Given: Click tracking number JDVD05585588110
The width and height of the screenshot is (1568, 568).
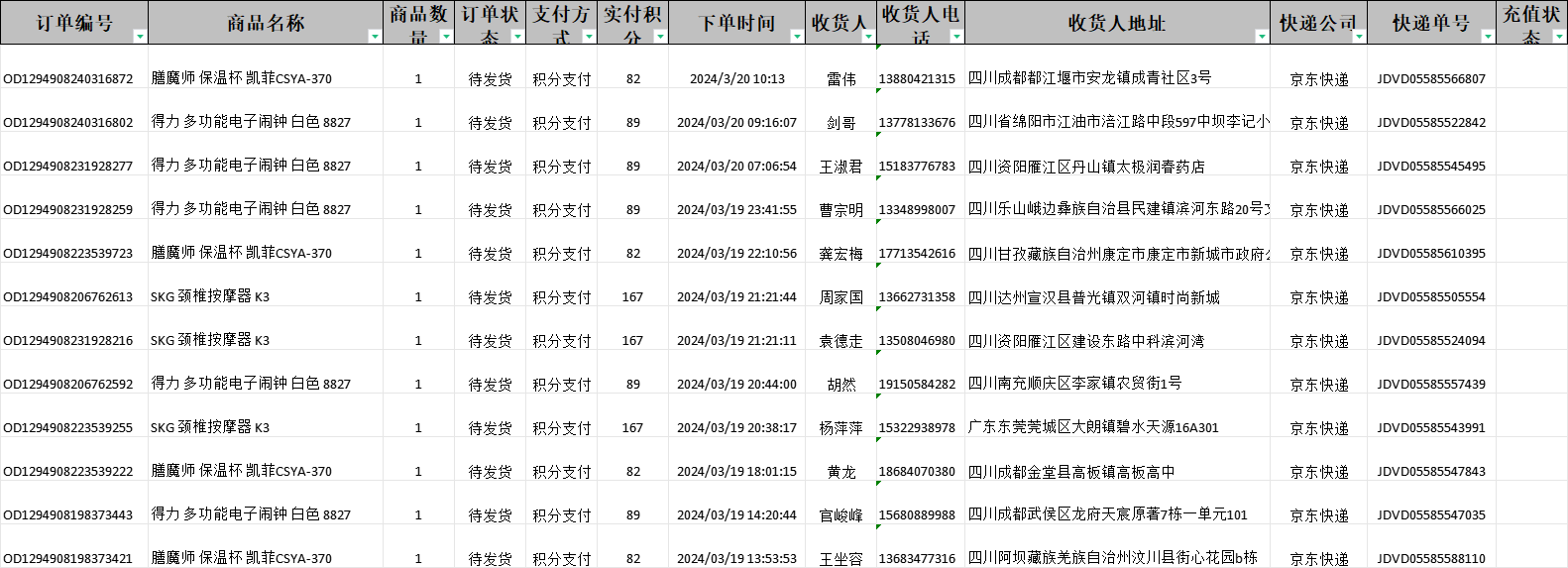Looking at the screenshot, I should coord(1431,559).
